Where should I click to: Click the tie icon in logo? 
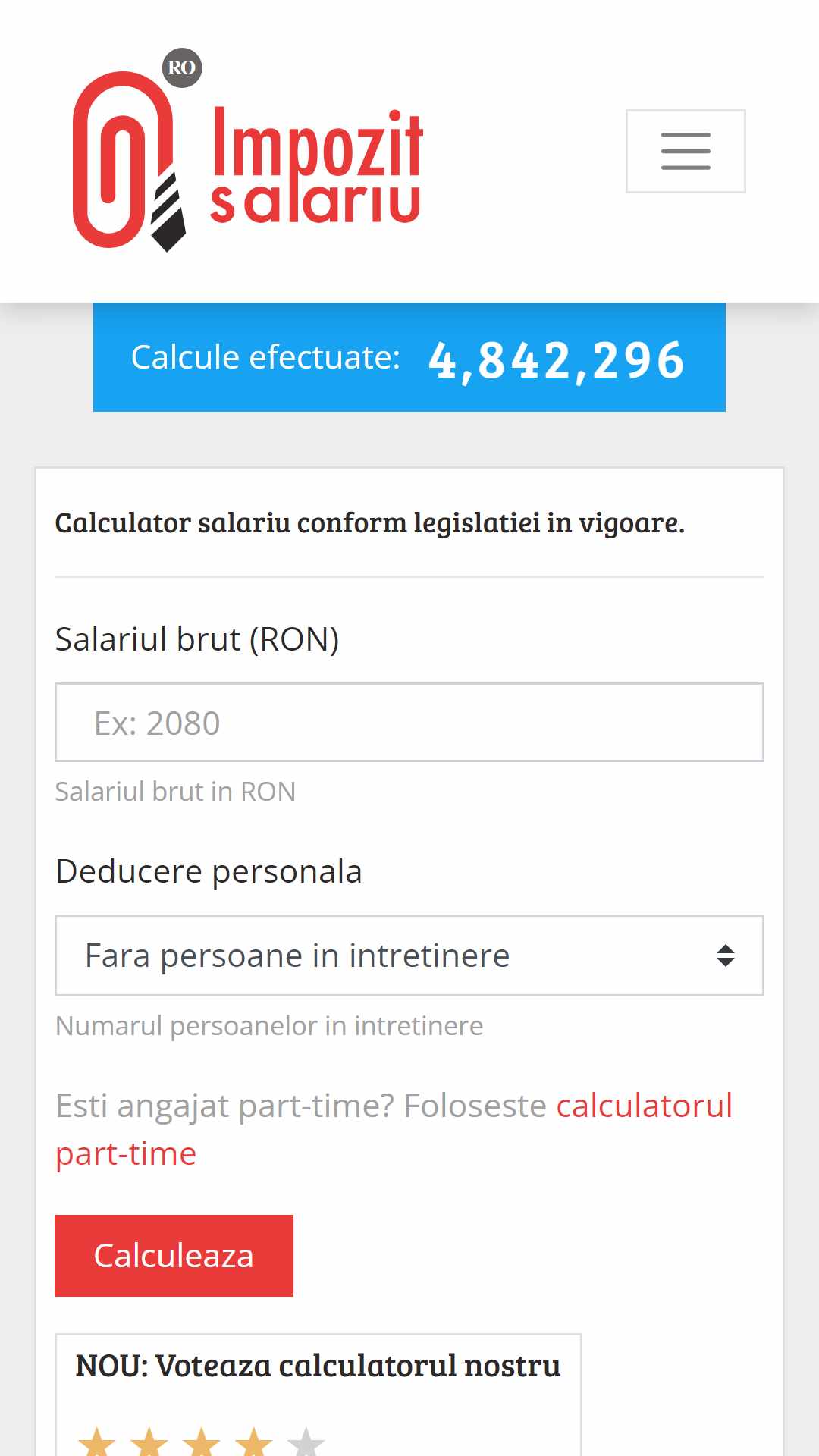(x=168, y=212)
